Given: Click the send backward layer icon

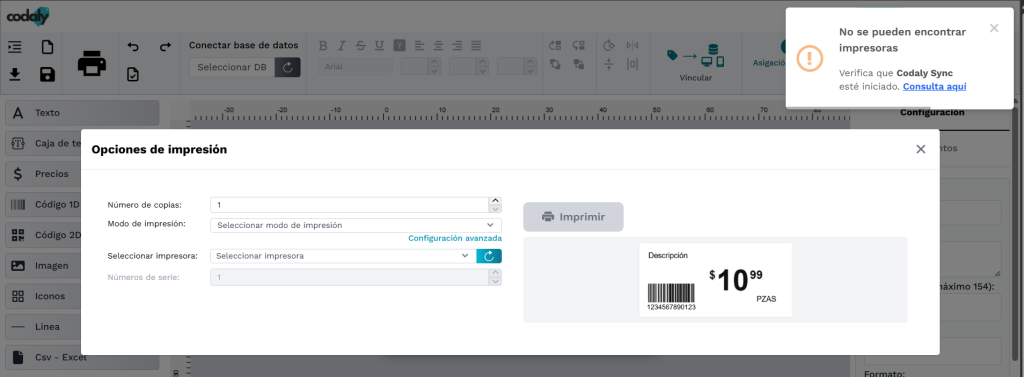Looking at the screenshot, I should coord(579,46).
